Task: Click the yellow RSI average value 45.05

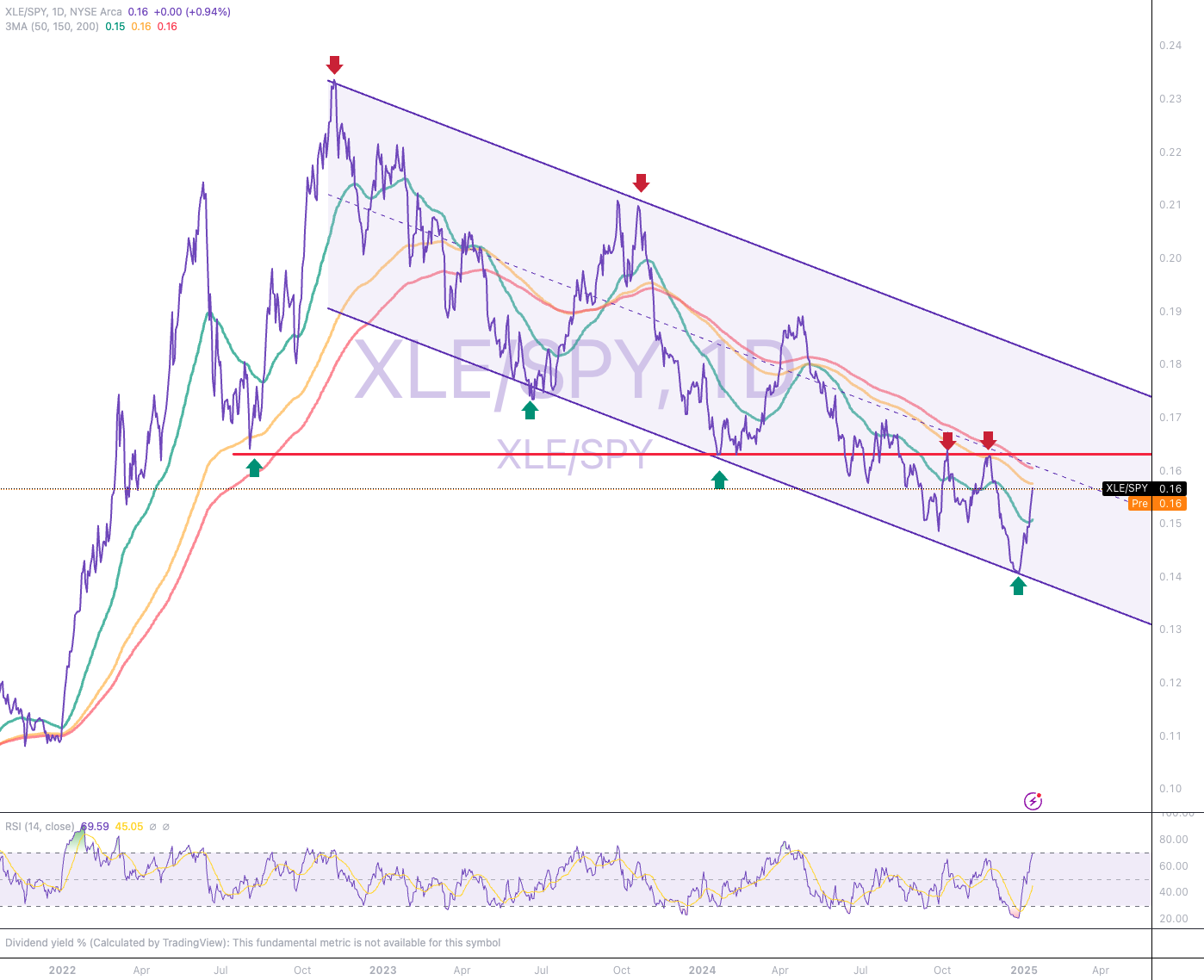Action: (129, 827)
